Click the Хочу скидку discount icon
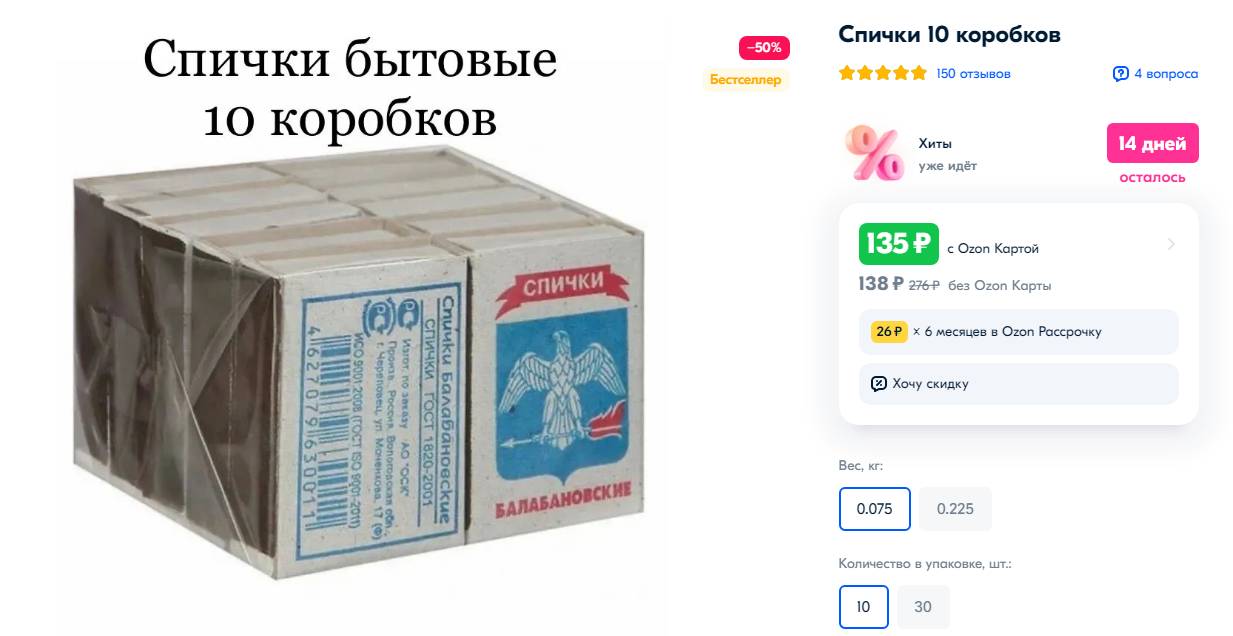The height and width of the screenshot is (636, 1233). pyautogui.click(x=879, y=383)
